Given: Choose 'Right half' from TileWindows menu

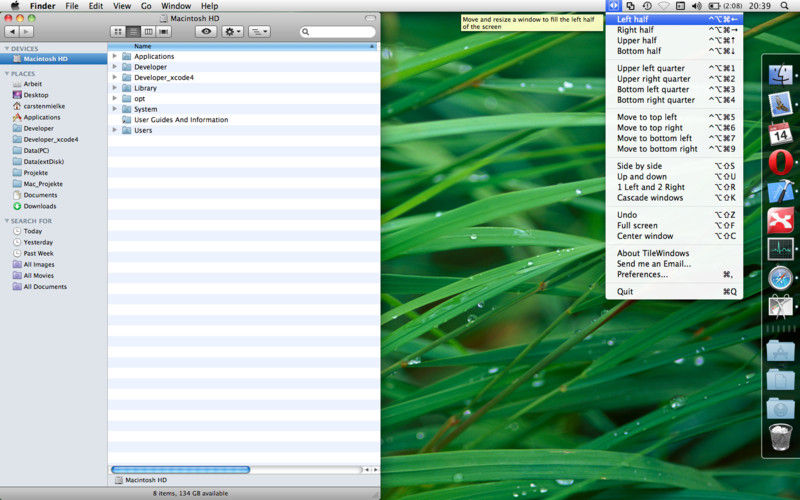Looking at the screenshot, I should pos(635,30).
